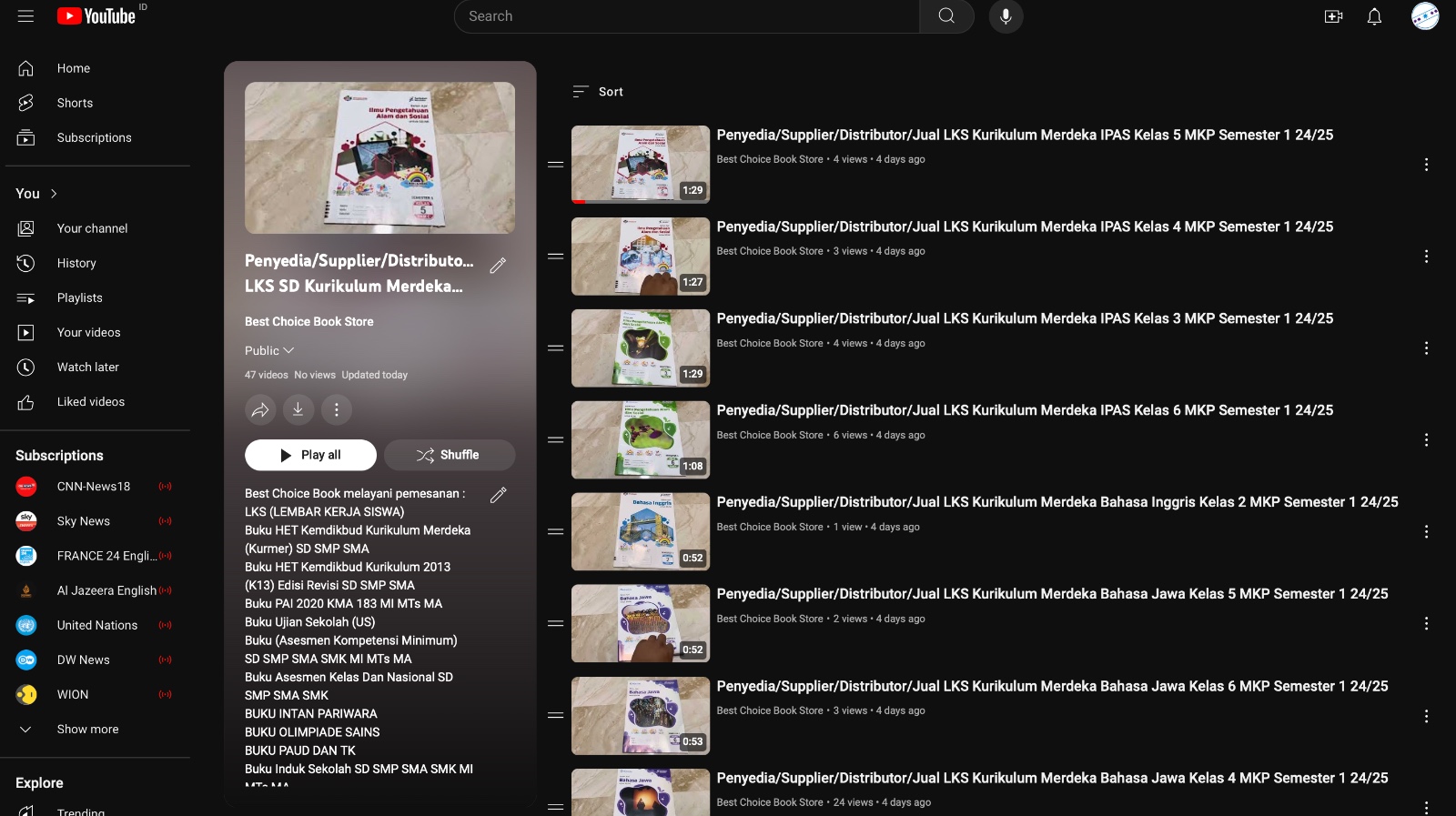Expand Show more subscriptions
The width and height of the screenshot is (1456, 816).
87,730
